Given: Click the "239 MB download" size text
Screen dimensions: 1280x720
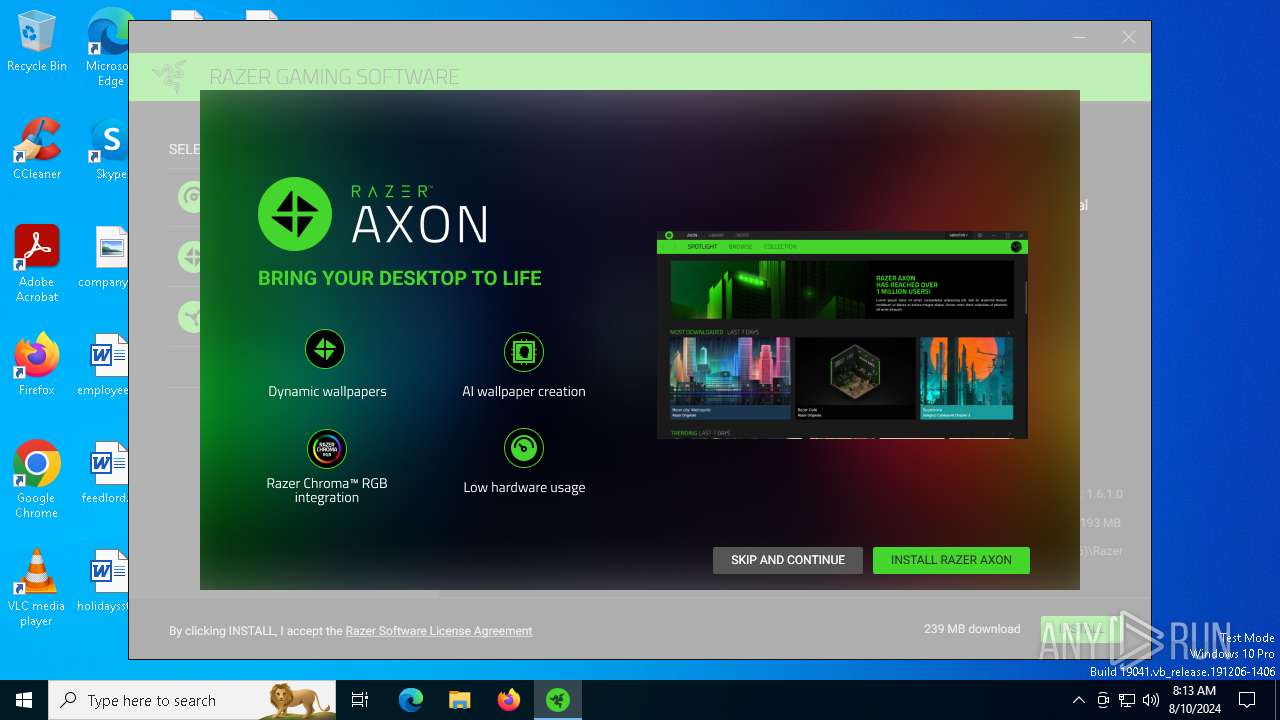Looking at the screenshot, I should [972, 629].
